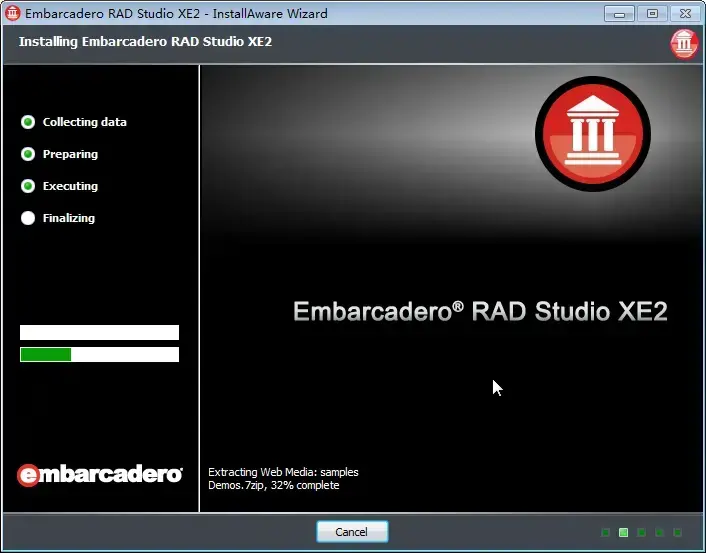Minimize the InstallAware Wizard window
The width and height of the screenshot is (706, 553).
(619, 14)
